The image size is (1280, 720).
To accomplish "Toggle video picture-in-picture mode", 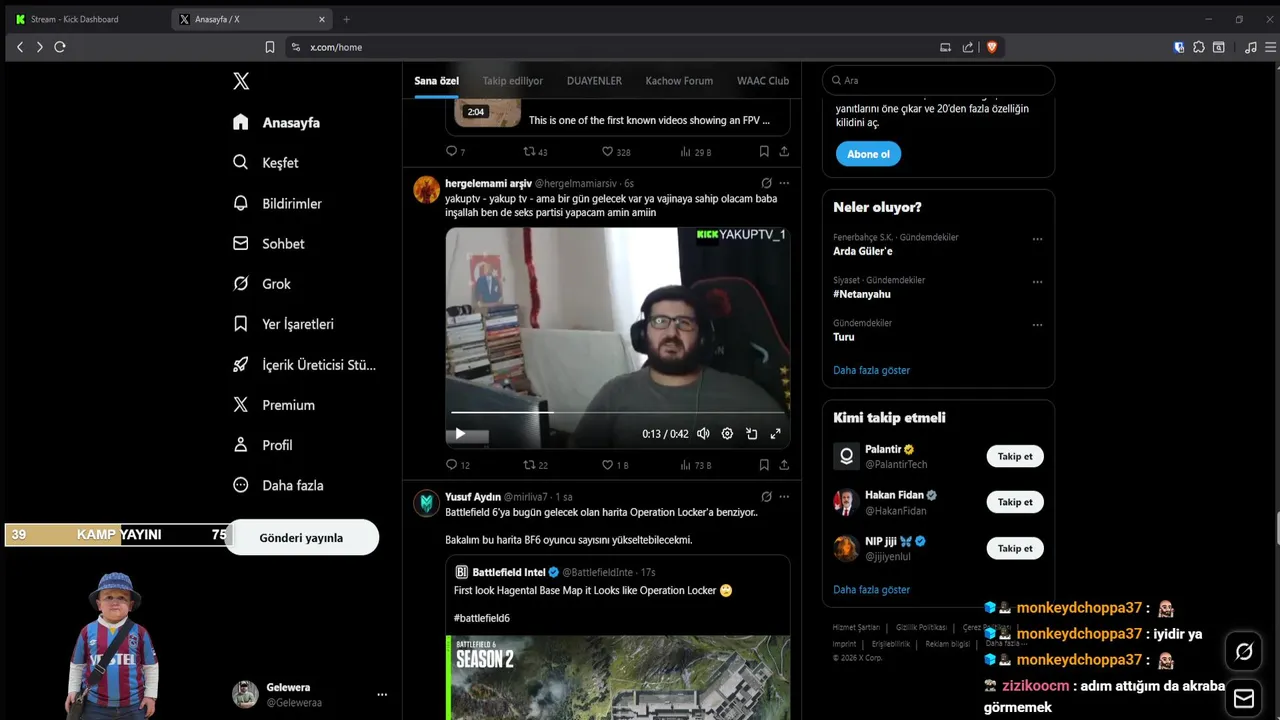I will 751,434.
